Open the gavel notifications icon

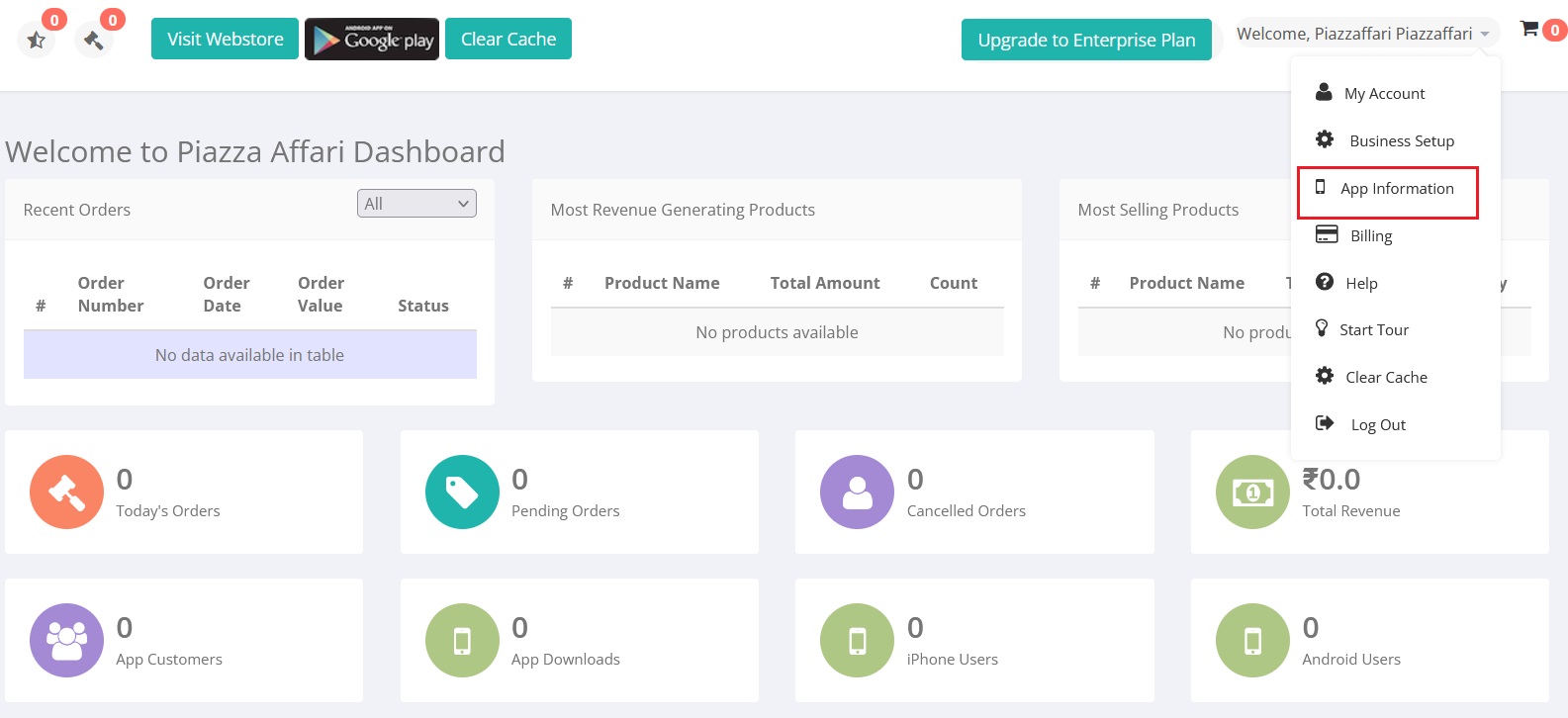click(94, 40)
